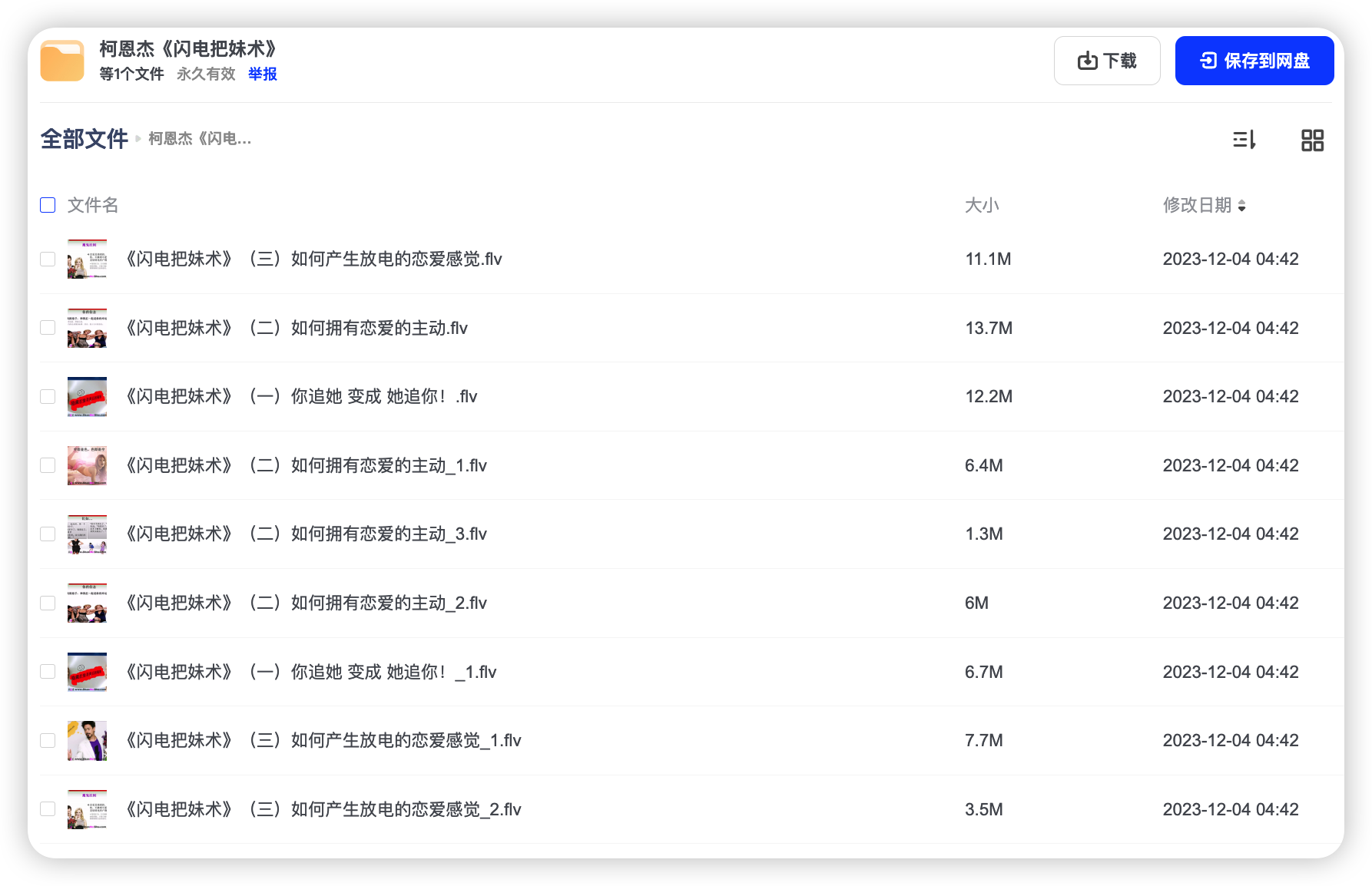The height and width of the screenshot is (886, 1372).
Task: Check box for 如何产生放电的恋爱感觉_2.flv
Action: pyautogui.click(x=48, y=809)
